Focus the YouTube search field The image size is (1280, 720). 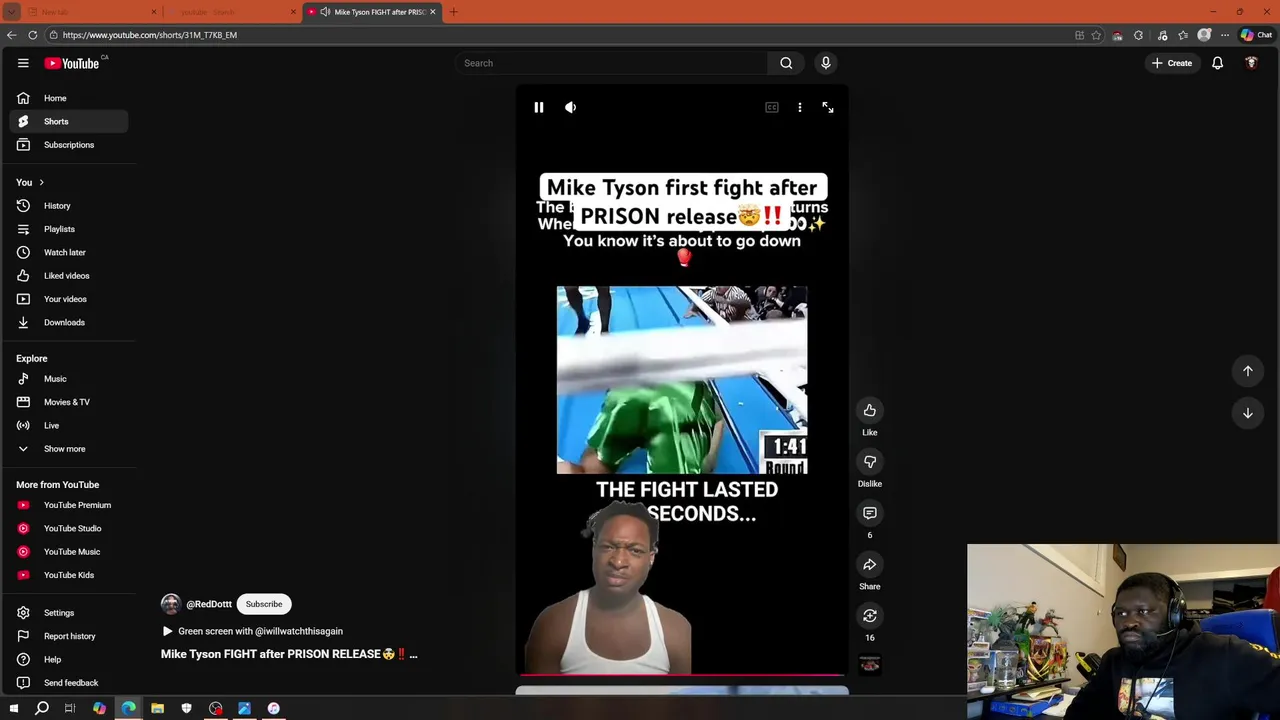(610, 63)
